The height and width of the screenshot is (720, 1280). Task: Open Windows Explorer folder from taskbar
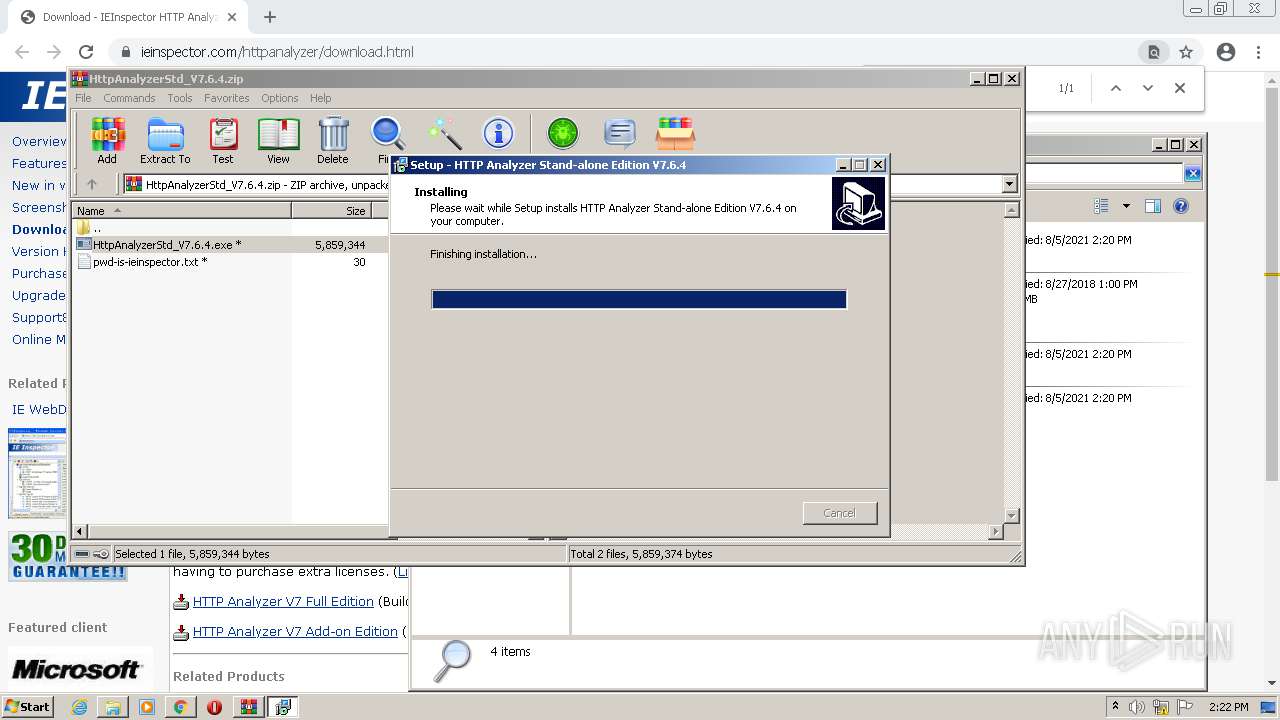click(x=113, y=707)
